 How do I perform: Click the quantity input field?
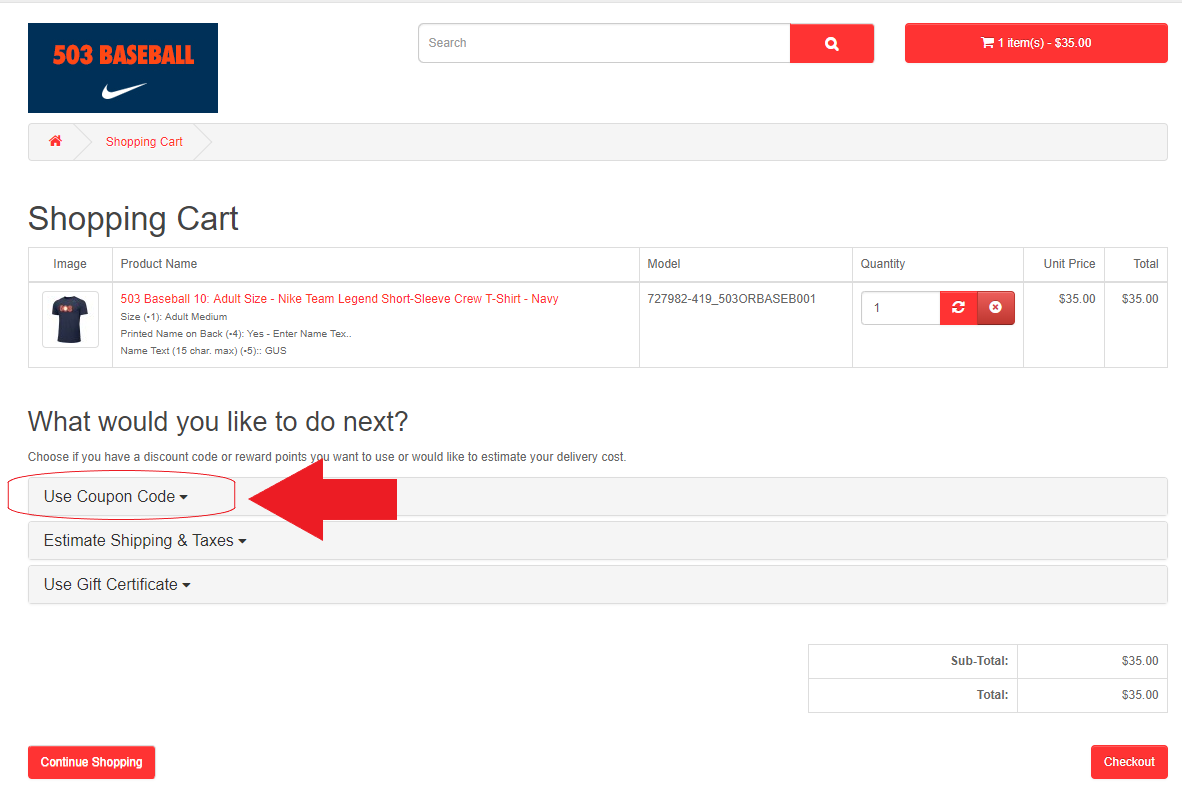pyautogui.click(x=901, y=308)
